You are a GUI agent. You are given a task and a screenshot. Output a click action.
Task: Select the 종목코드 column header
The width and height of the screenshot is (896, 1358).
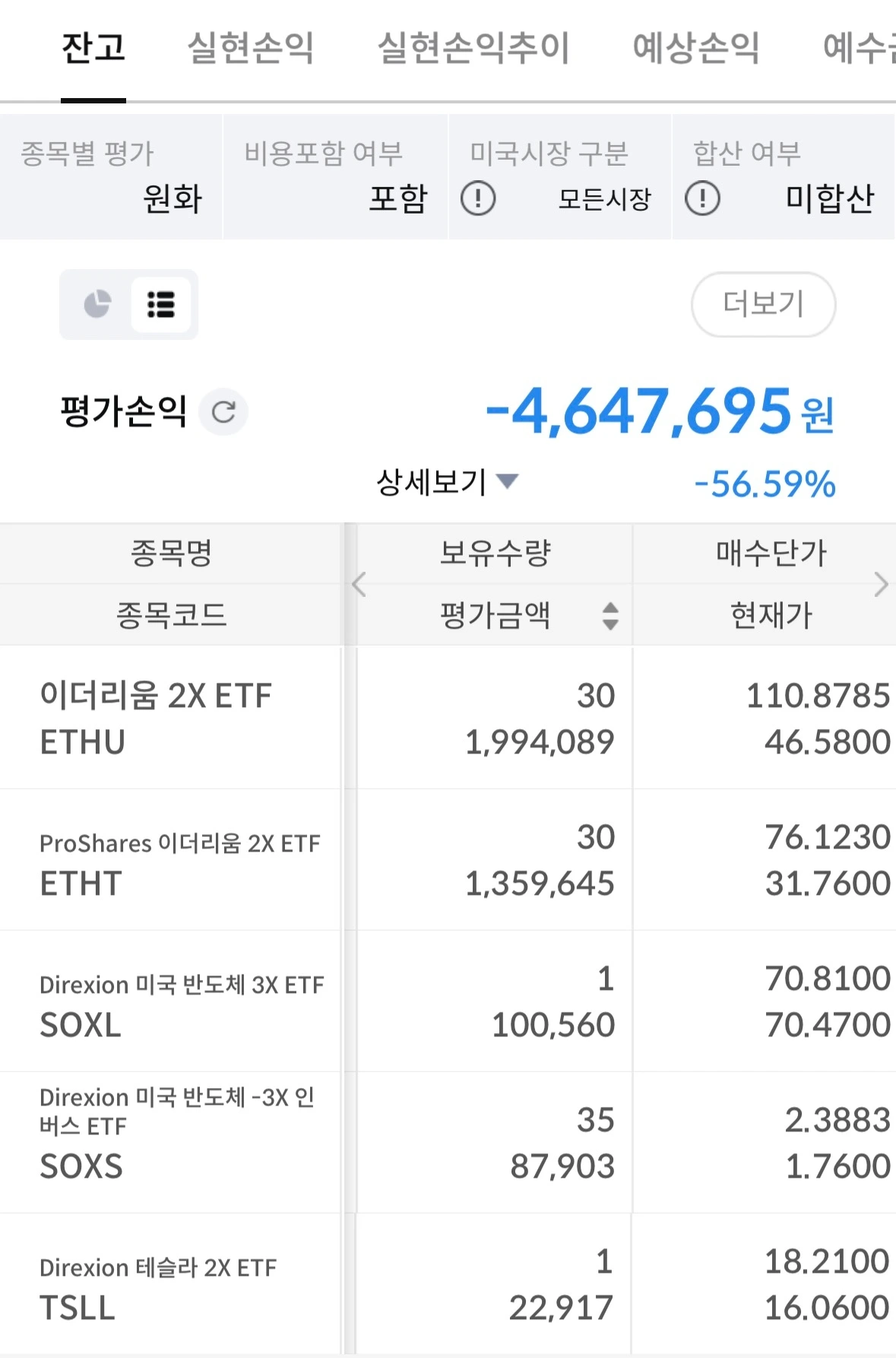coord(171,615)
